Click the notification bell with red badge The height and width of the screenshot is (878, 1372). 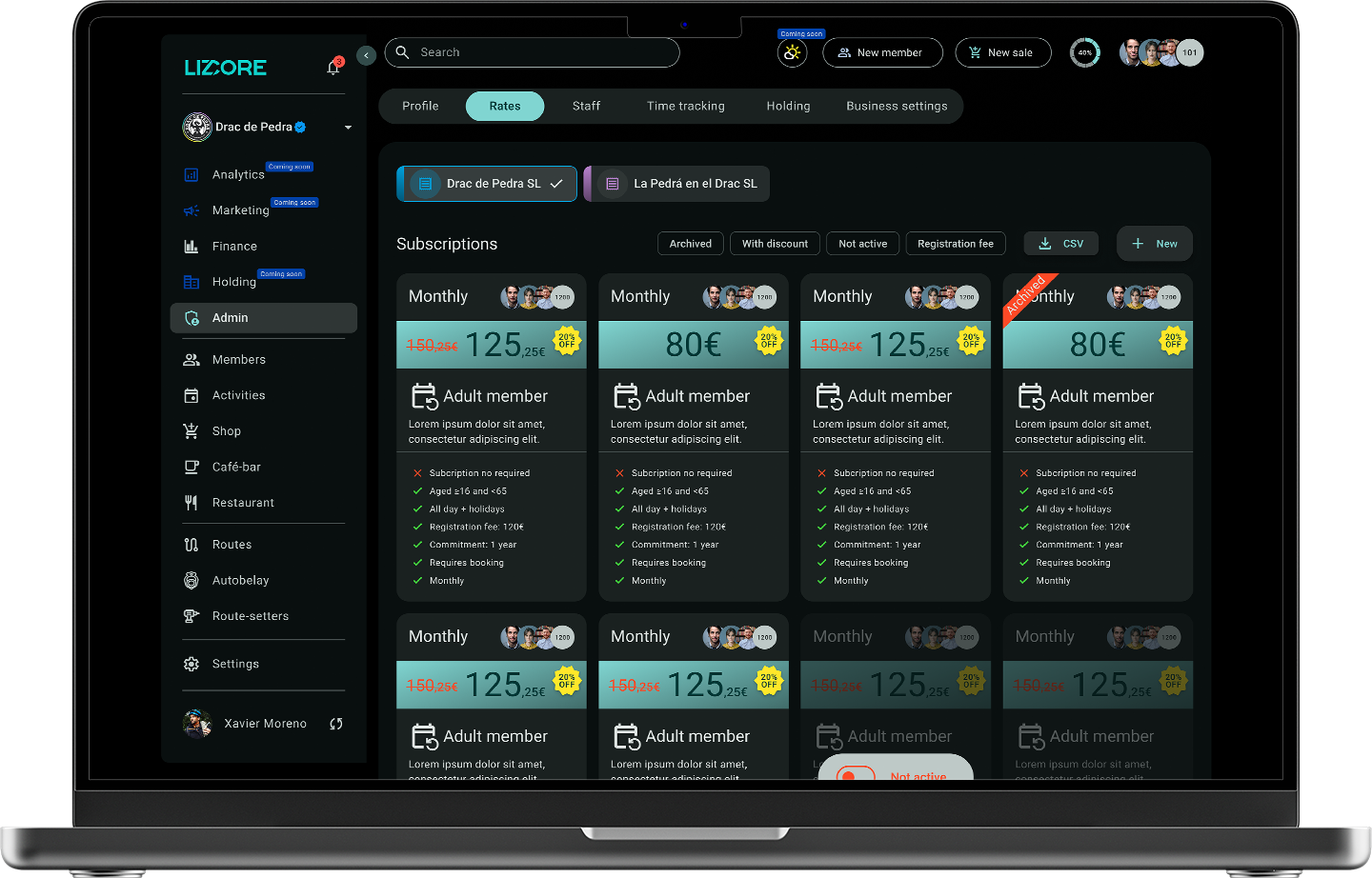coord(333,66)
